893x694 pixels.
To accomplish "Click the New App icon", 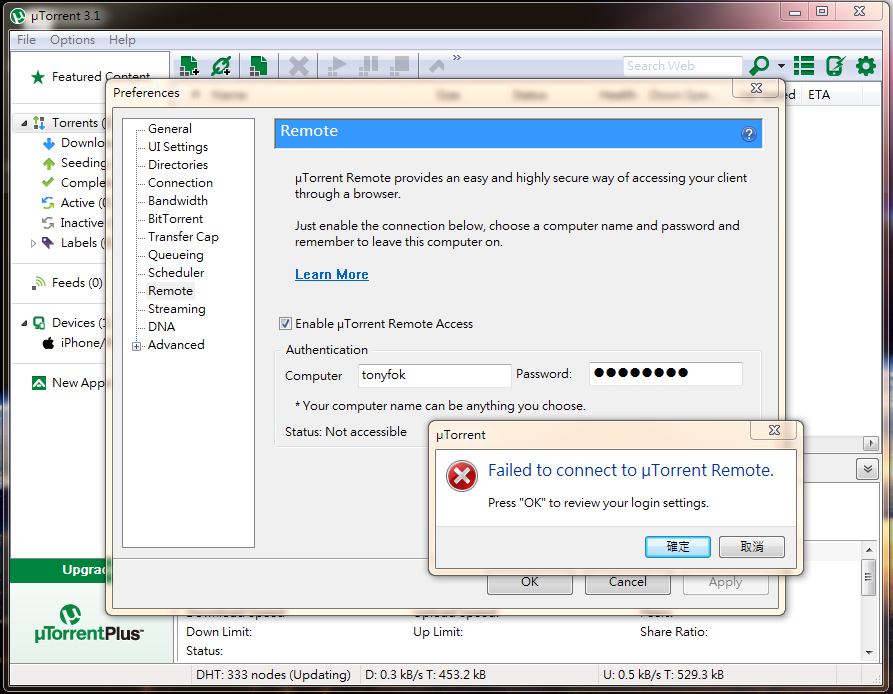I will pos(39,383).
